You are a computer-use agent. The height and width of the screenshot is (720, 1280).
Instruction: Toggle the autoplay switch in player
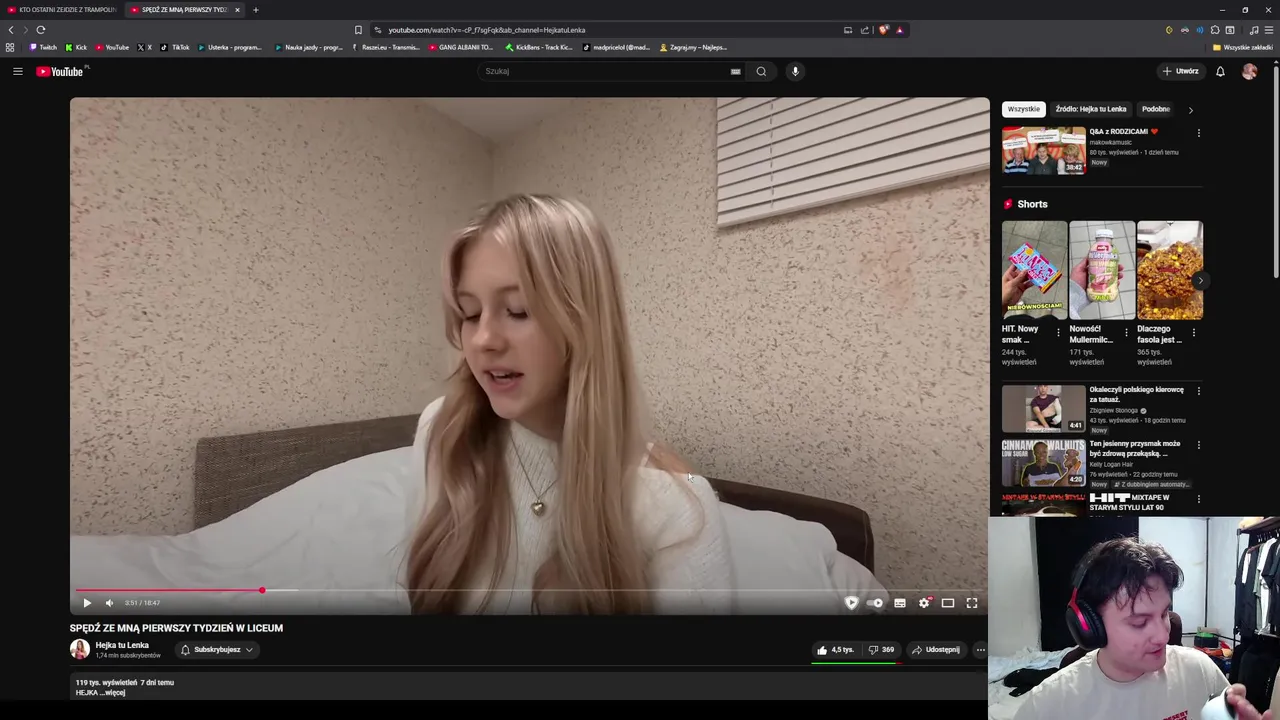pyautogui.click(x=875, y=603)
